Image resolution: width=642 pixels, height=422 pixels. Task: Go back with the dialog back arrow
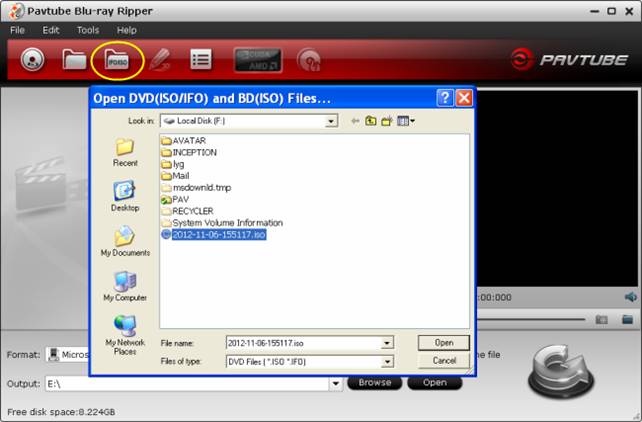coord(355,121)
